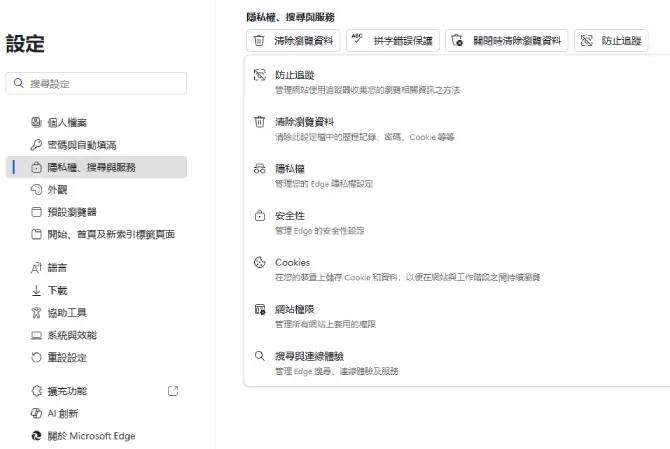Click the 關於 Microsoft Edge logo icon
This screenshot has height=449, width=670.
point(37,436)
